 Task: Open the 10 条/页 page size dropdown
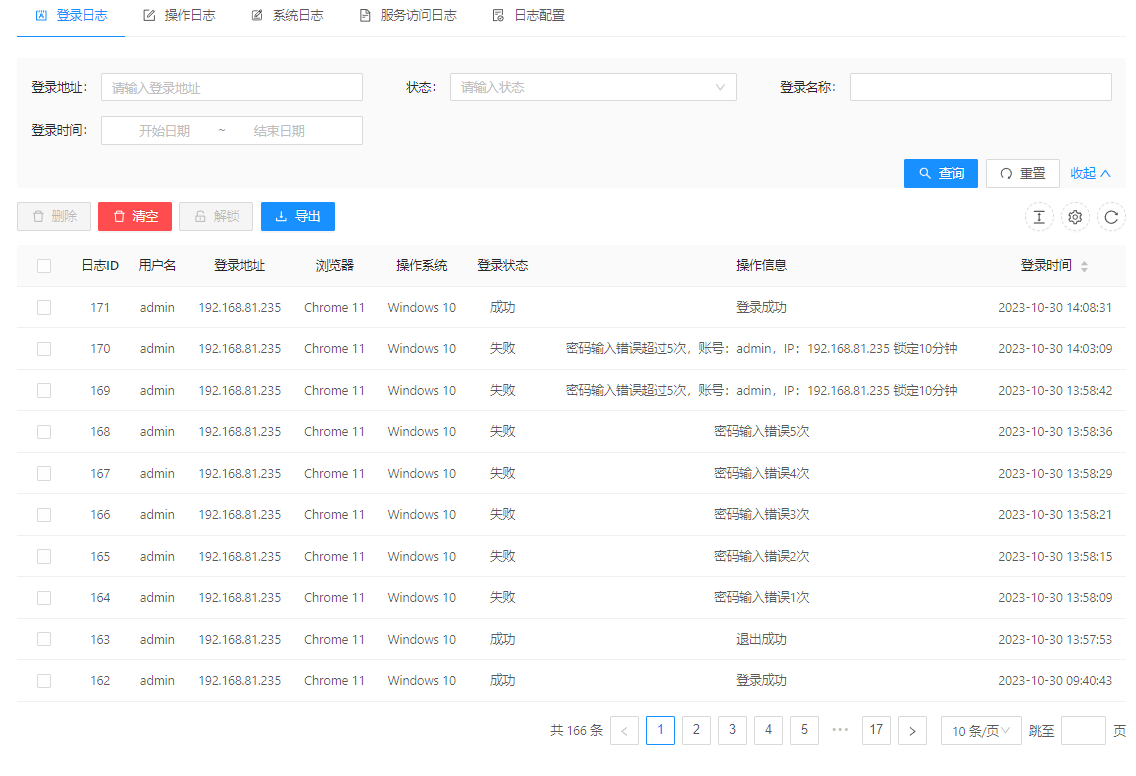(x=980, y=731)
